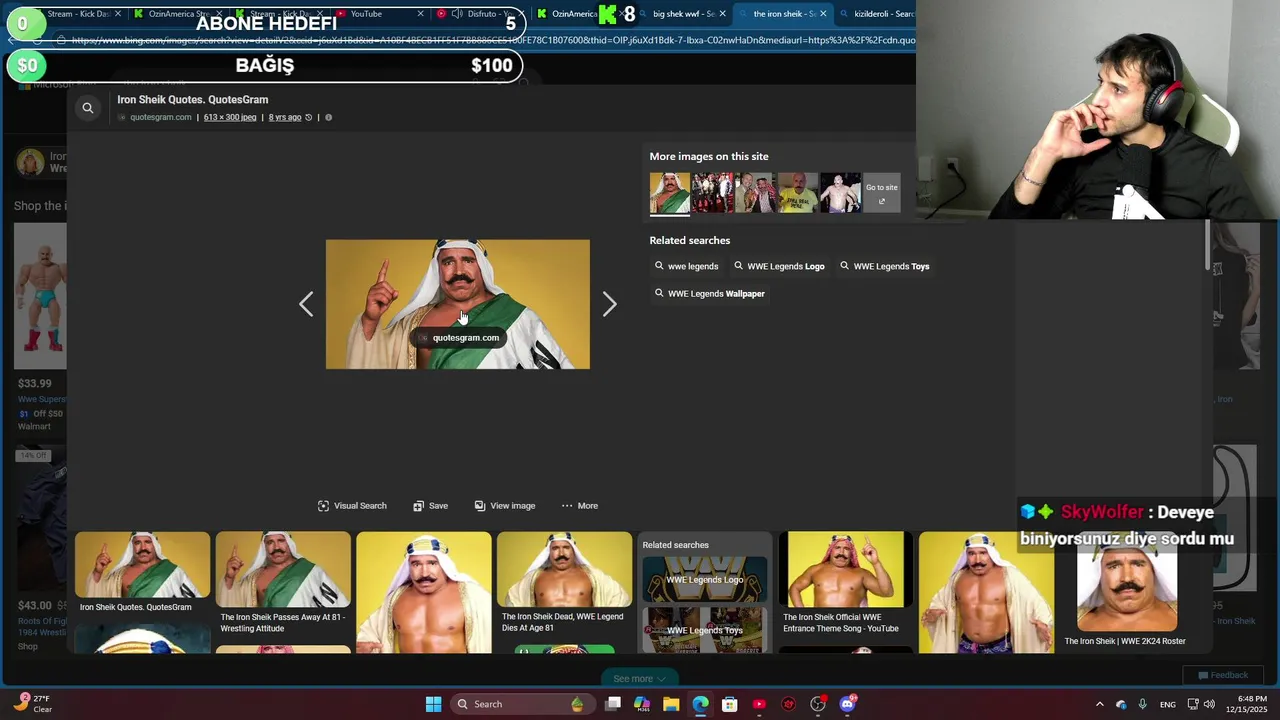Open 'The Iron Sheik Passes Away At 81' result
Image resolution: width=1280 pixels, height=720 pixels.
pos(283,570)
